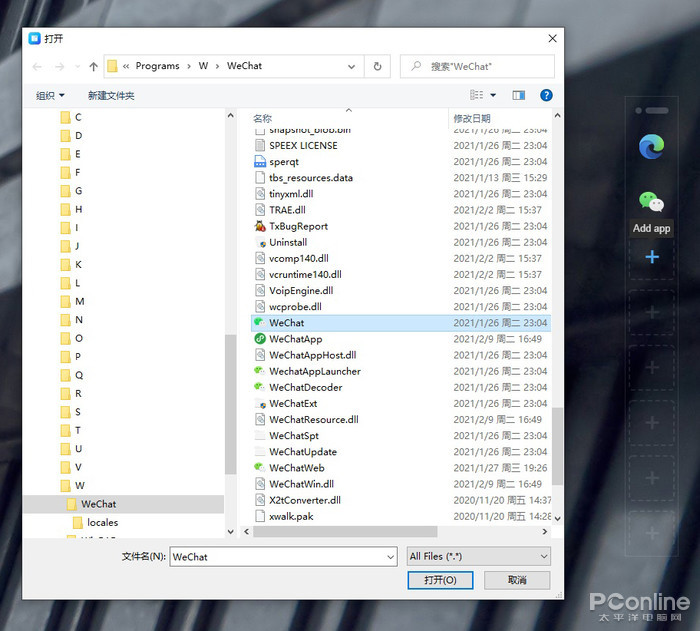Select SPEEX LICENSE file

click(x=303, y=146)
